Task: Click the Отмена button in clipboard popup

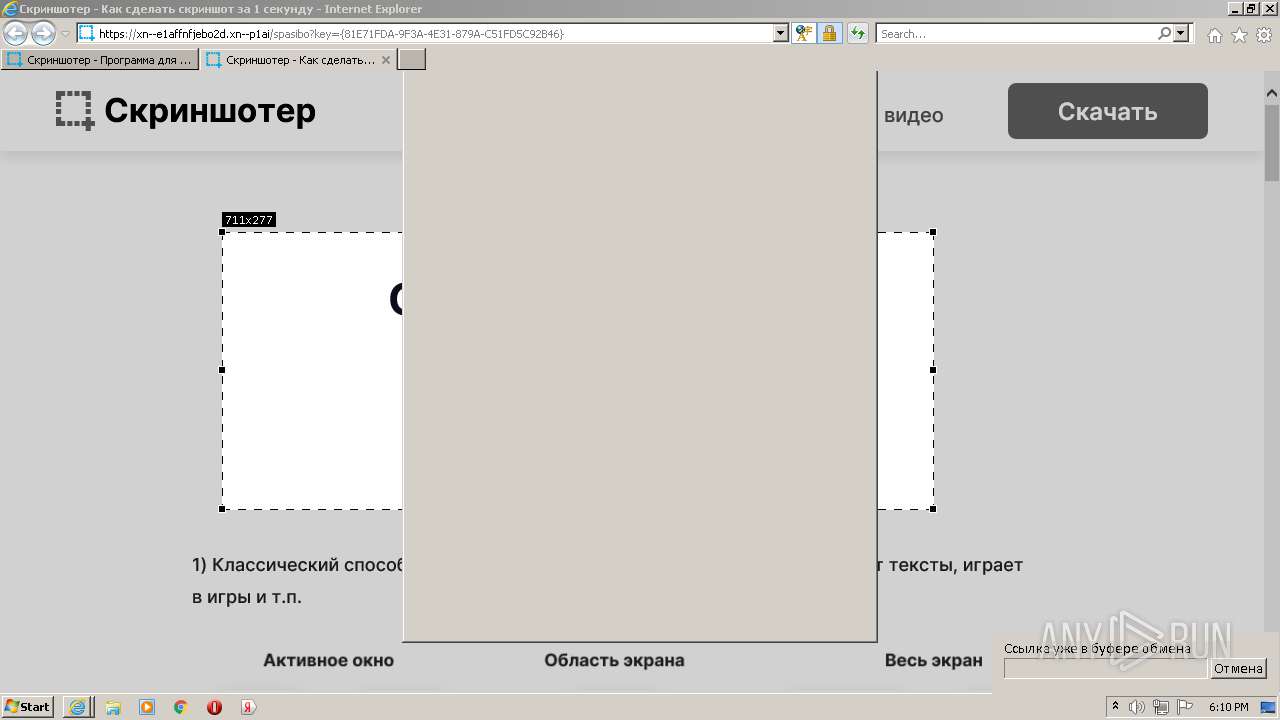Action: click(x=1239, y=669)
